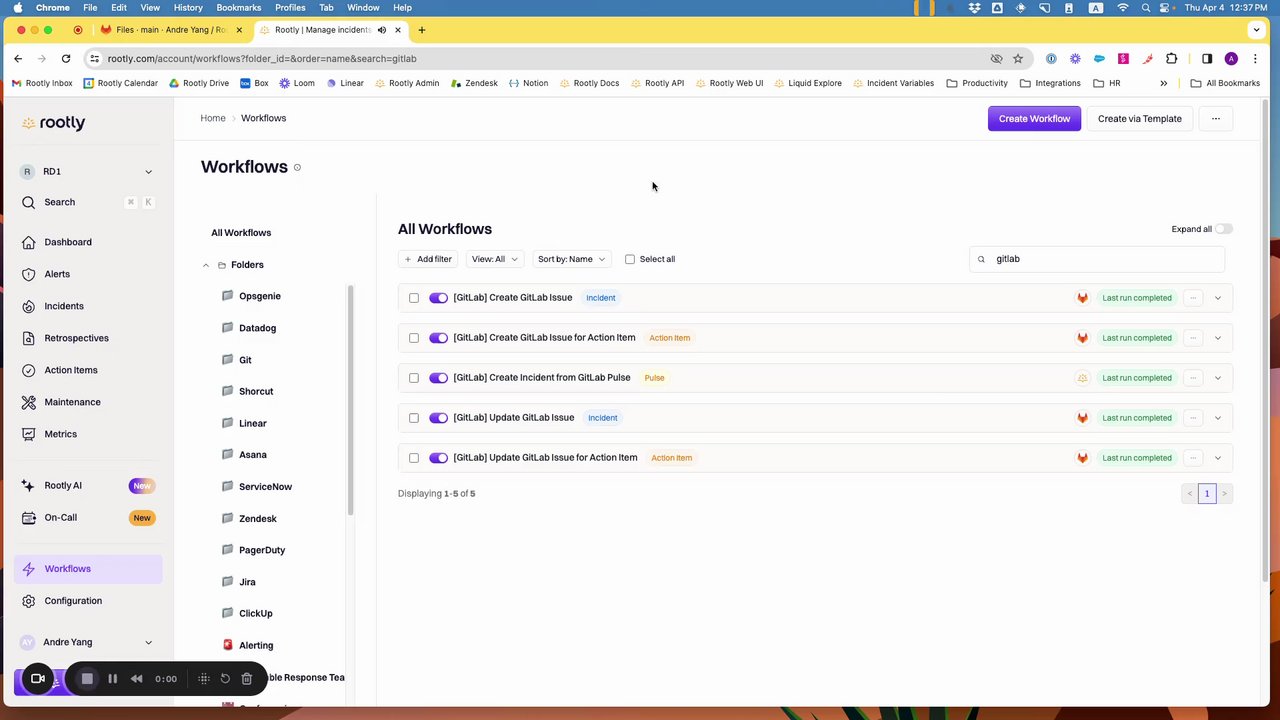Click the Search magnifier in the sidebar
The image size is (1280, 720).
coord(29,202)
